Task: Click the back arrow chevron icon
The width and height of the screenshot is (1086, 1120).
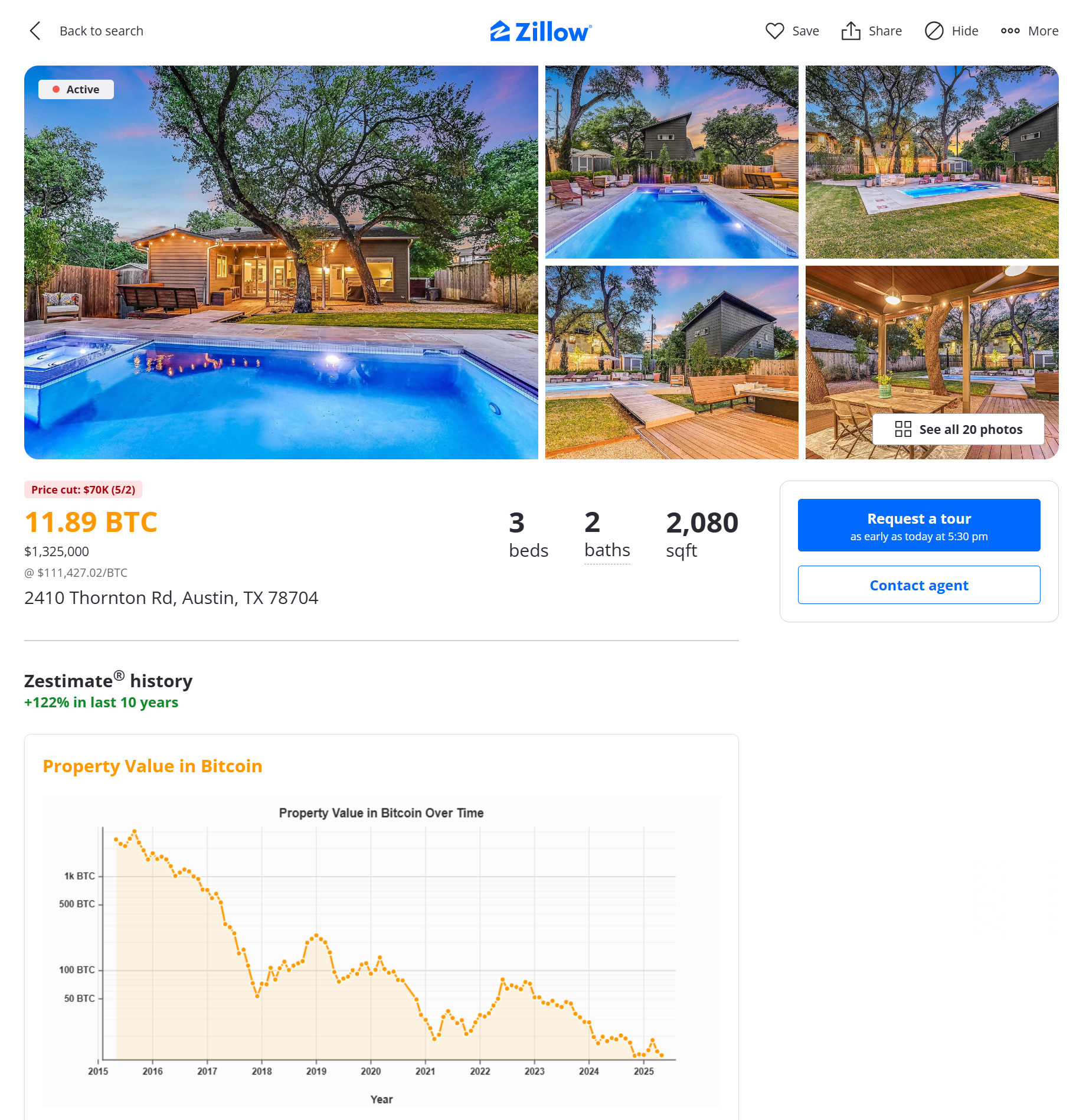Action: 35,31
